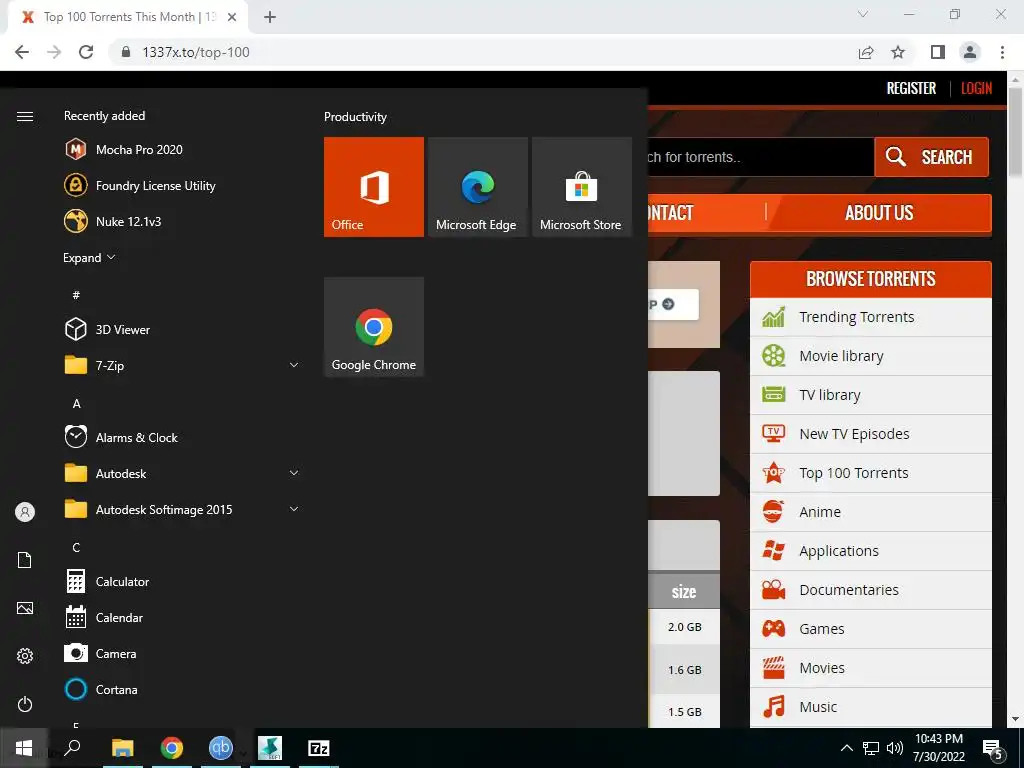Open qBittorrent from taskbar

coord(221,748)
